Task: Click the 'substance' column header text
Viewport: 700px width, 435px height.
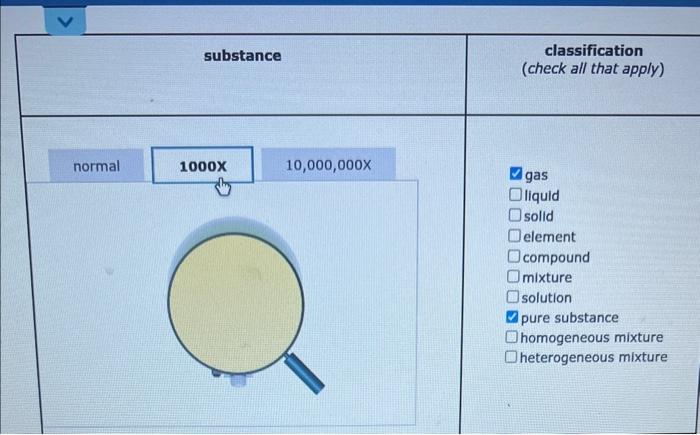Action: pos(242,56)
